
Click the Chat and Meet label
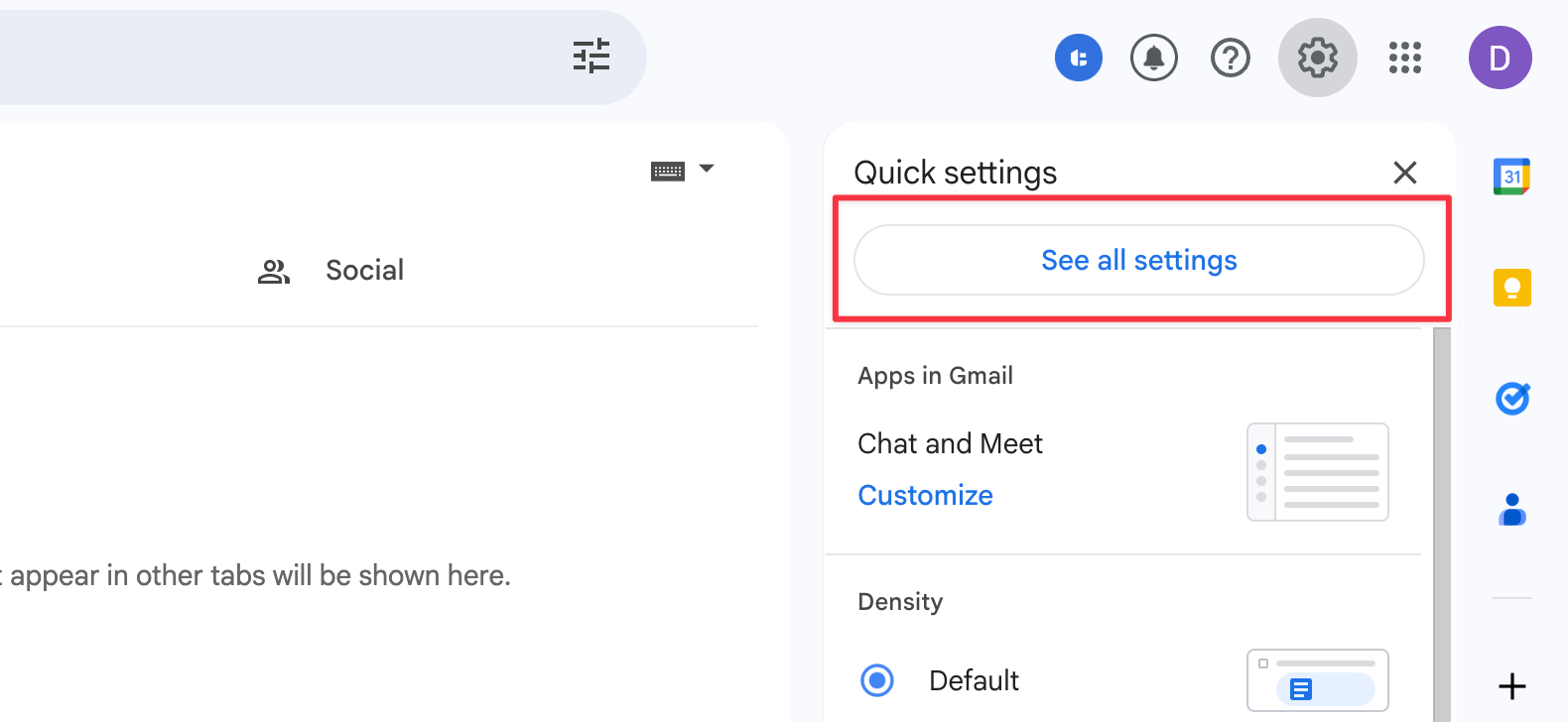[x=950, y=443]
